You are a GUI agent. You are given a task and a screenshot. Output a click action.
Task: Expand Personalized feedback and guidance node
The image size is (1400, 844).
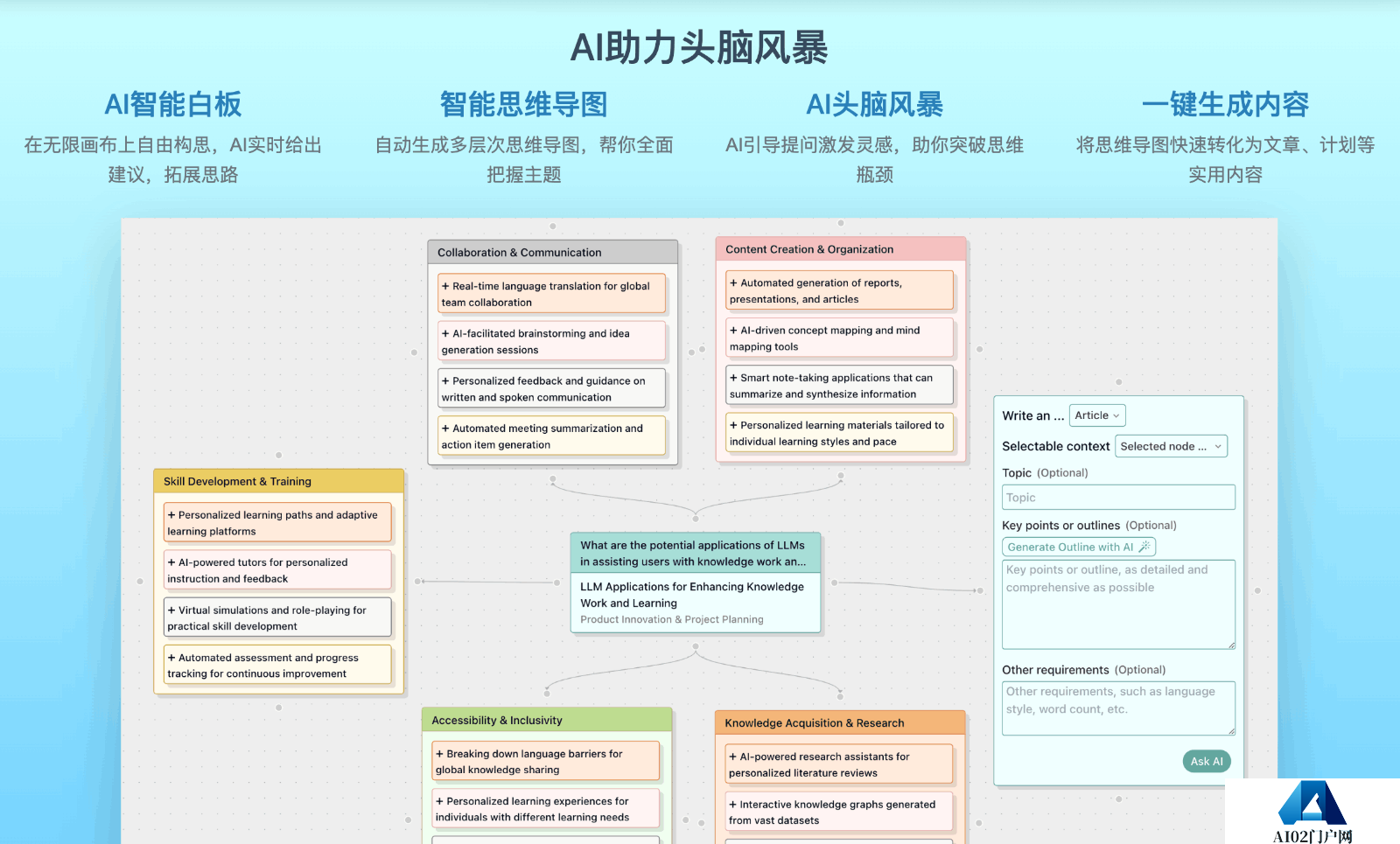tap(445, 380)
